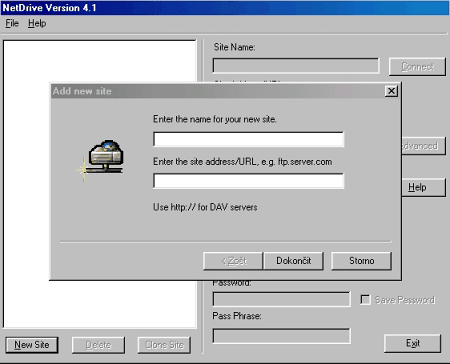Screen dimensions: 450x364
Task: Click the New Site button
Action: pos(32,345)
